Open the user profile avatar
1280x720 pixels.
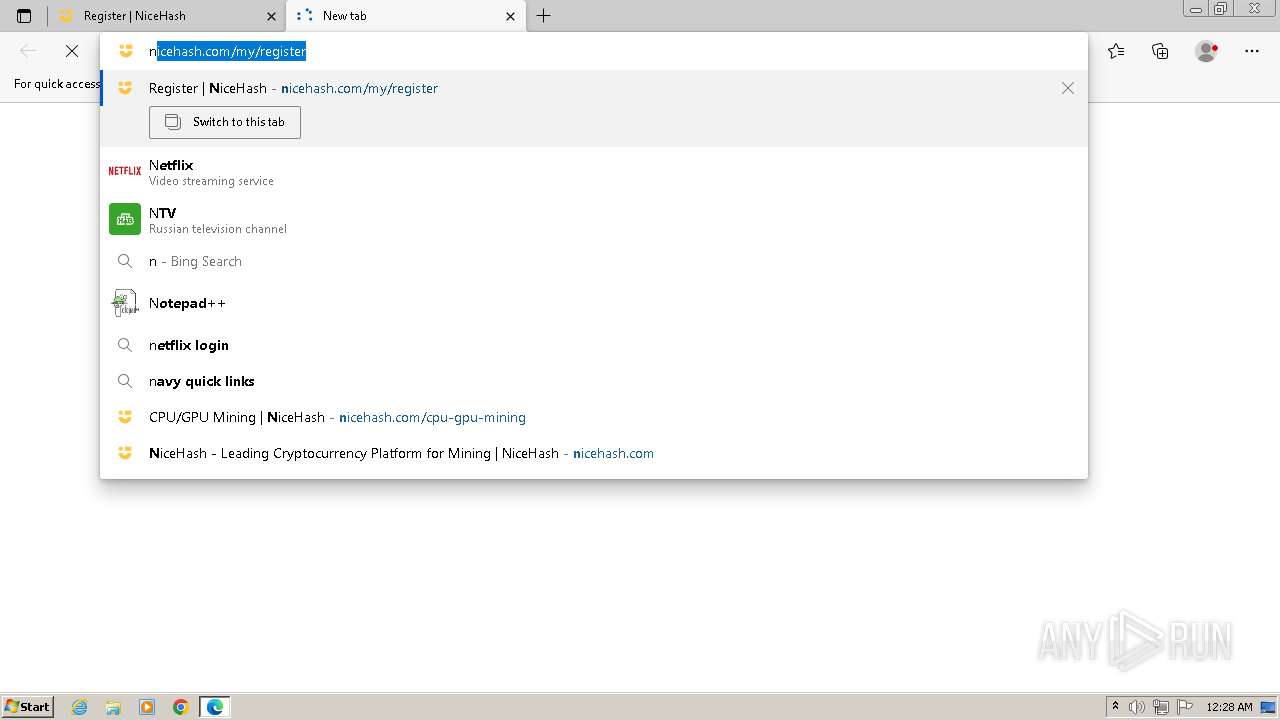pyautogui.click(x=1207, y=51)
